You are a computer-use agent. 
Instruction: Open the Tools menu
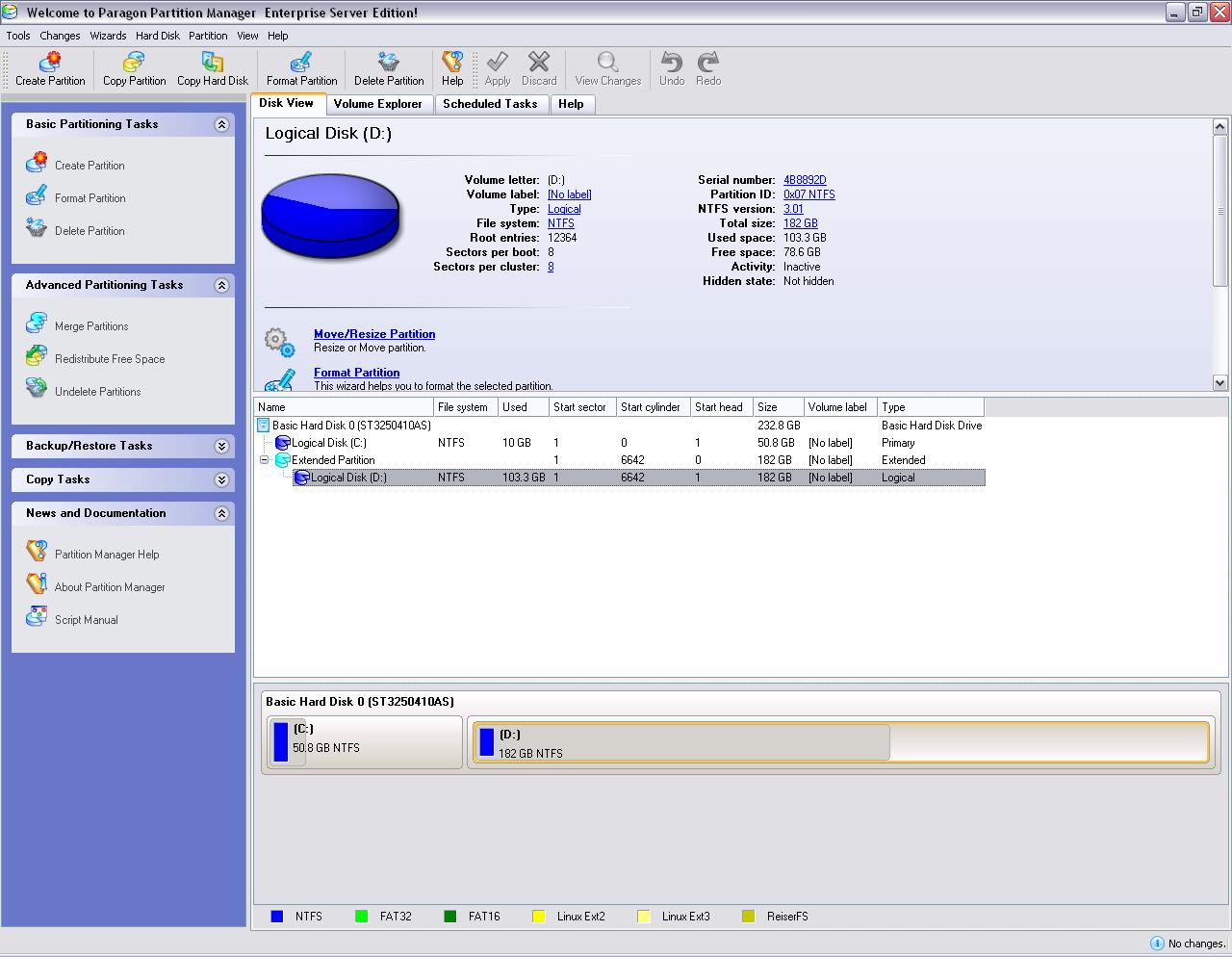point(18,36)
